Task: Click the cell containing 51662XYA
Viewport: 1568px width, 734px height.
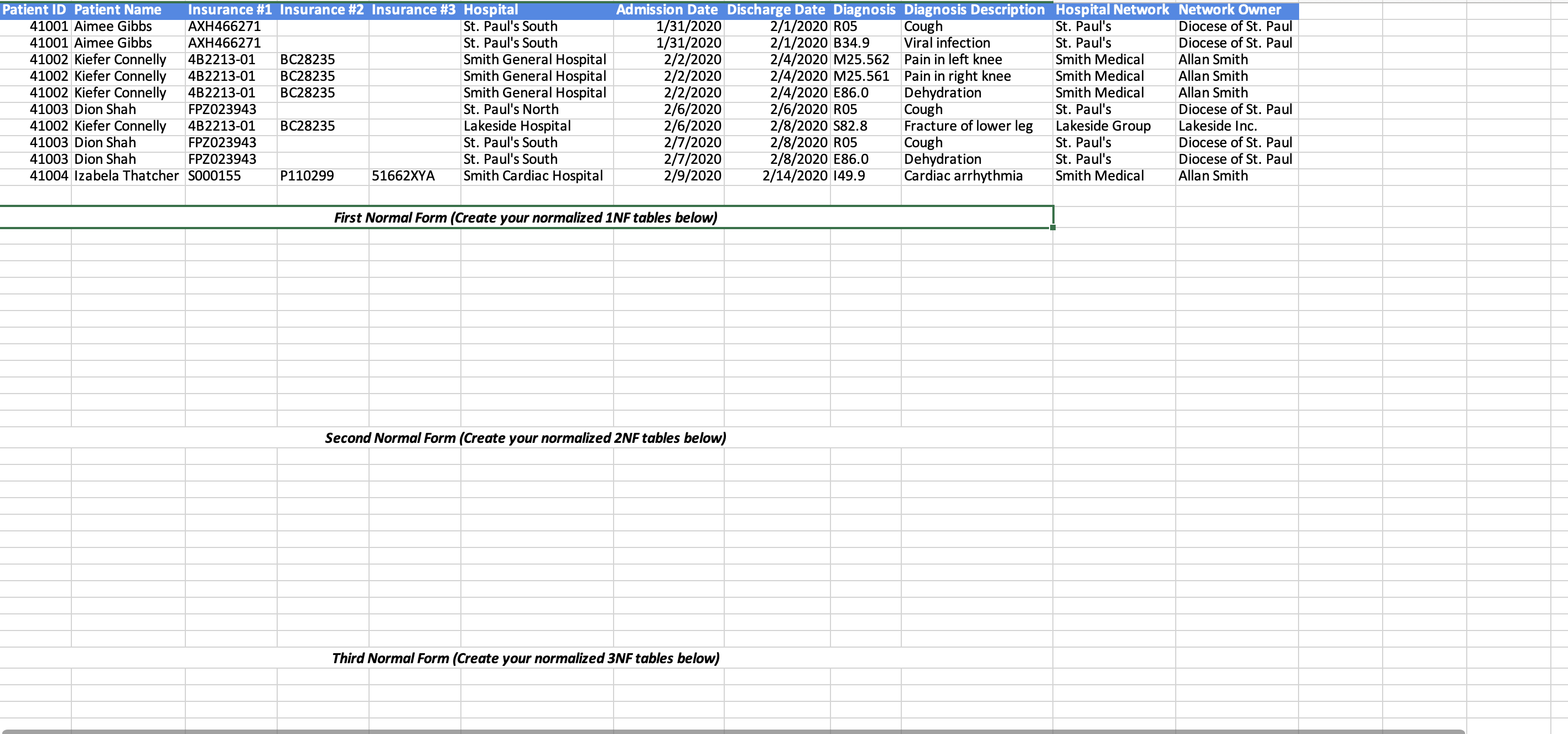Action: click(403, 176)
